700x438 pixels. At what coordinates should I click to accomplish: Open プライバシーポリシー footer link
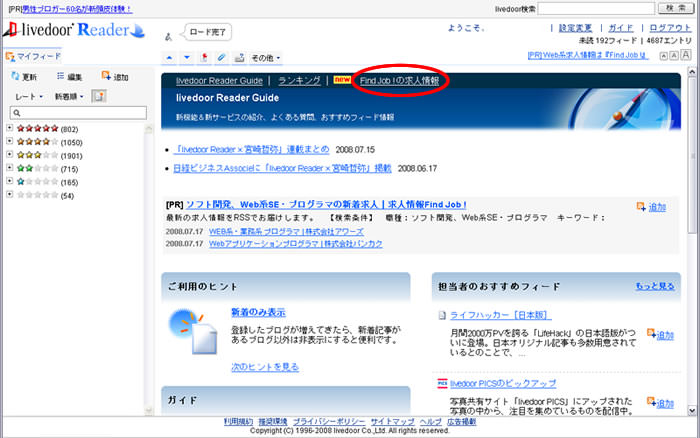[329, 421]
